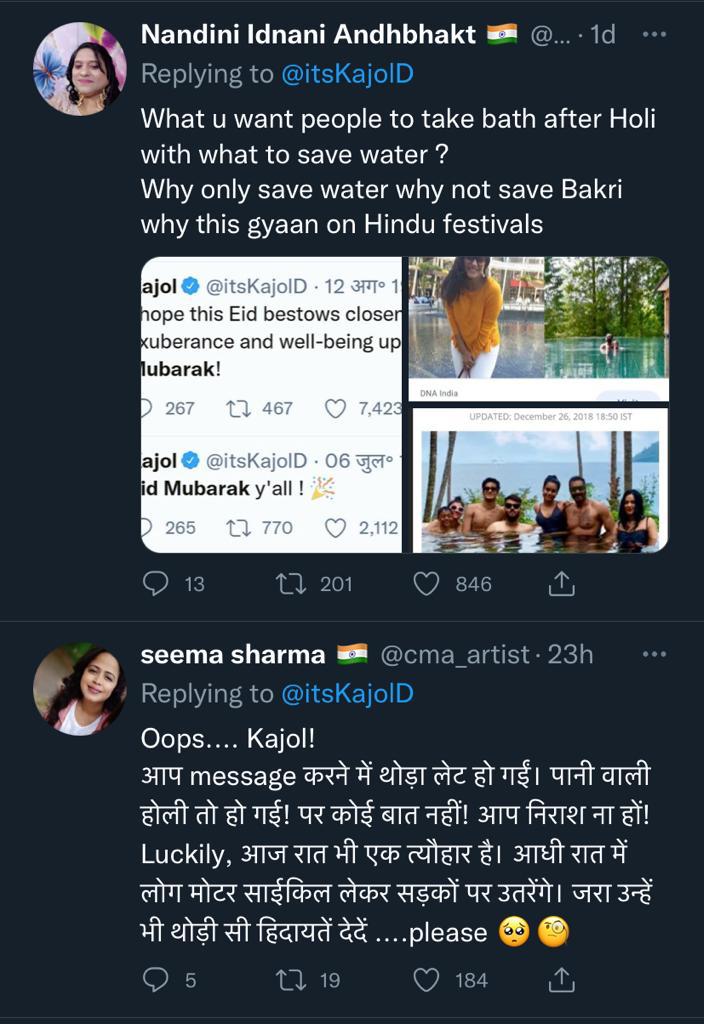Viewport: 704px width, 1024px height.
Task: View the Eid Mubarak tweets screenshot image
Action: click(271, 405)
